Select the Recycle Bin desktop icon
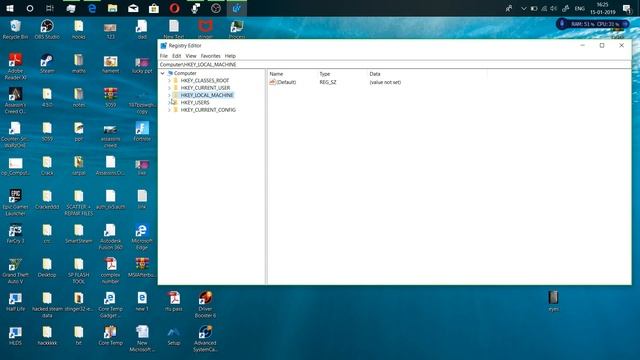 (16, 30)
